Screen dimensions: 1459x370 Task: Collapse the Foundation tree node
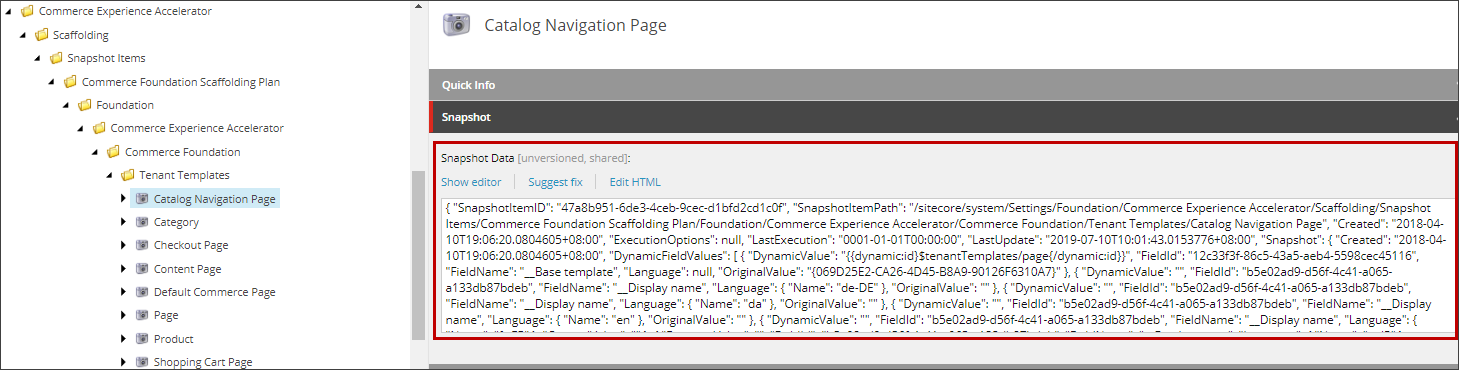click(67, 105)
